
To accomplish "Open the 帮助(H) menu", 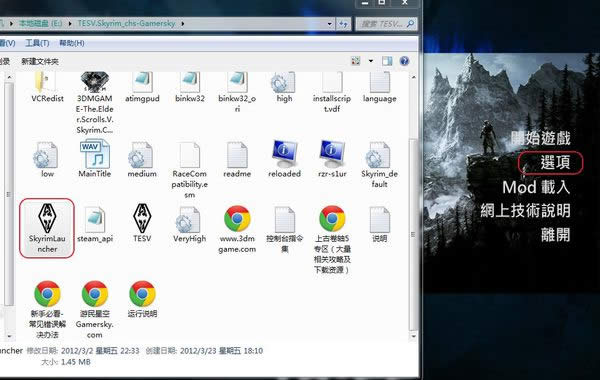I will [72, 43].
